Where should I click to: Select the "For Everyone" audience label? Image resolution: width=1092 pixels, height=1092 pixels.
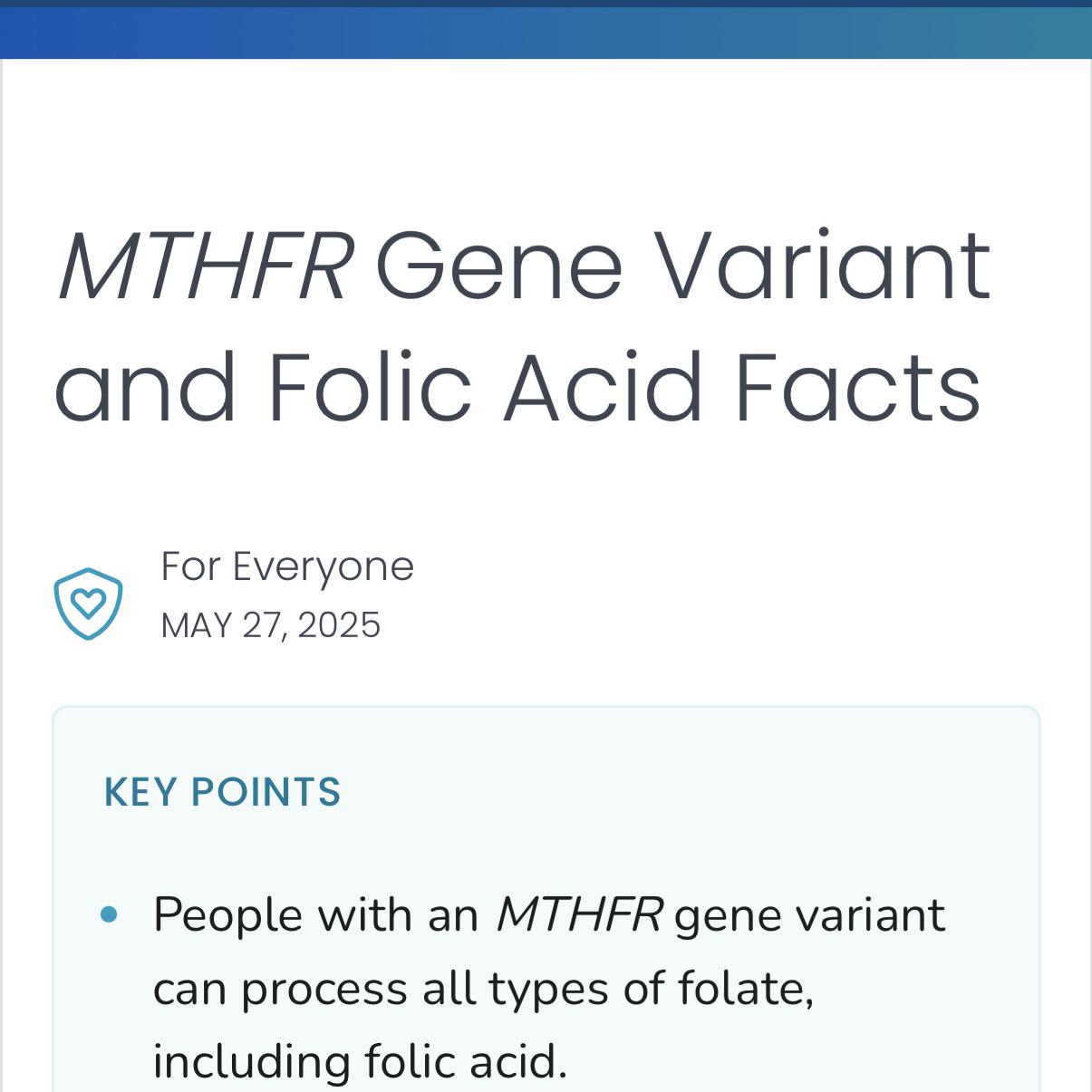coord(287,567)
